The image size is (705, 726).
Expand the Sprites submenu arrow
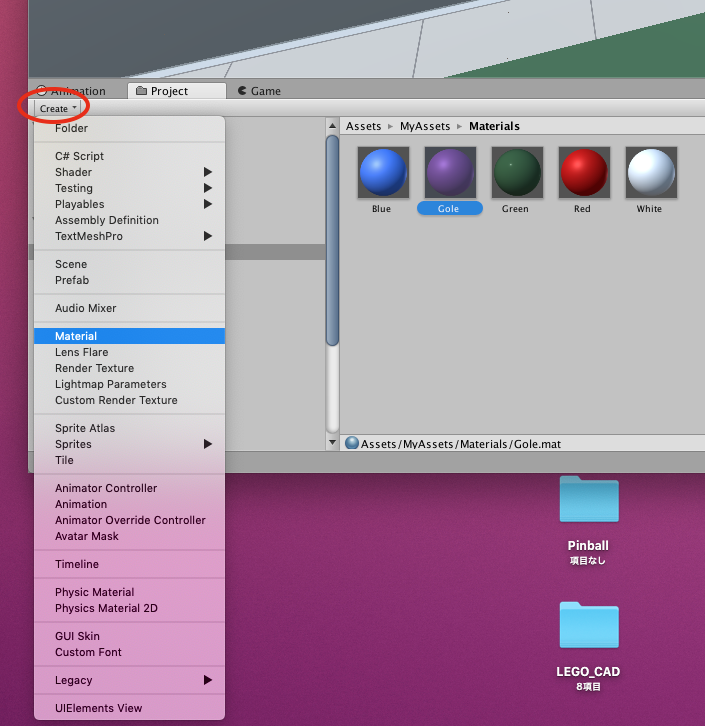click(x=208, y=444)
